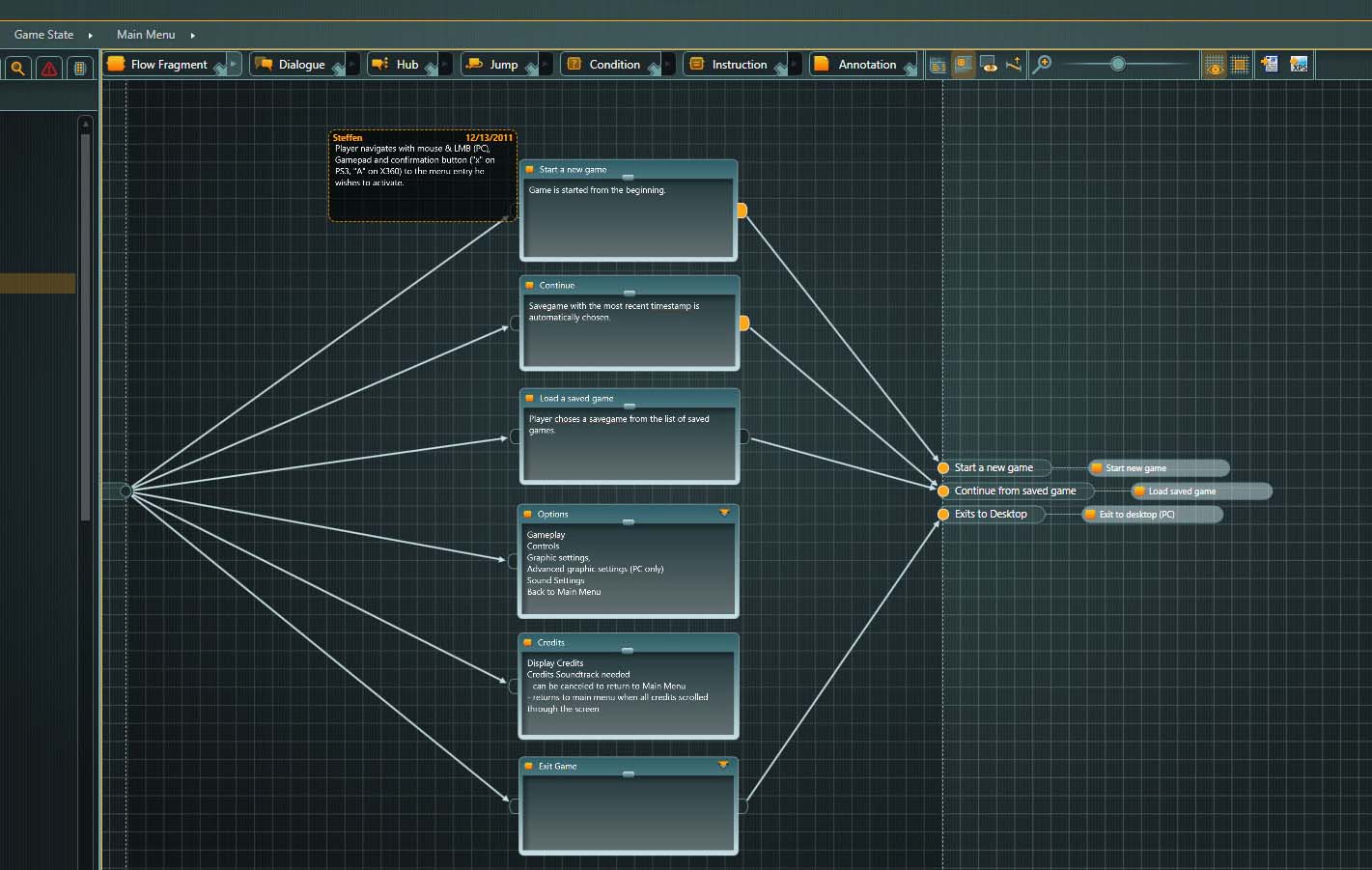The image size is (1372, 870).
Task: Select the Continue node title
Action: [556, 285]
